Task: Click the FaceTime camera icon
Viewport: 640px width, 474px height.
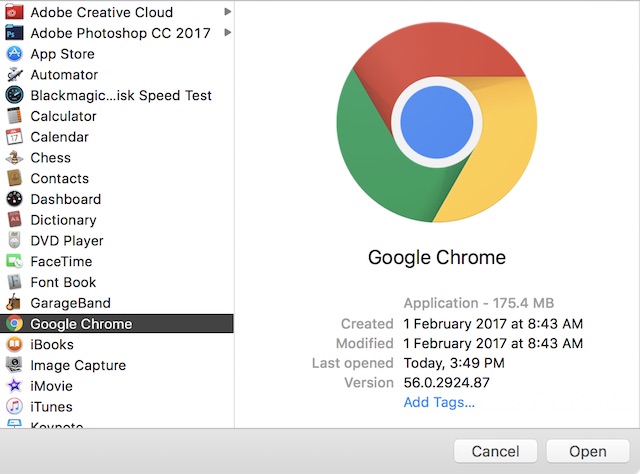Action: pos(14,261)
